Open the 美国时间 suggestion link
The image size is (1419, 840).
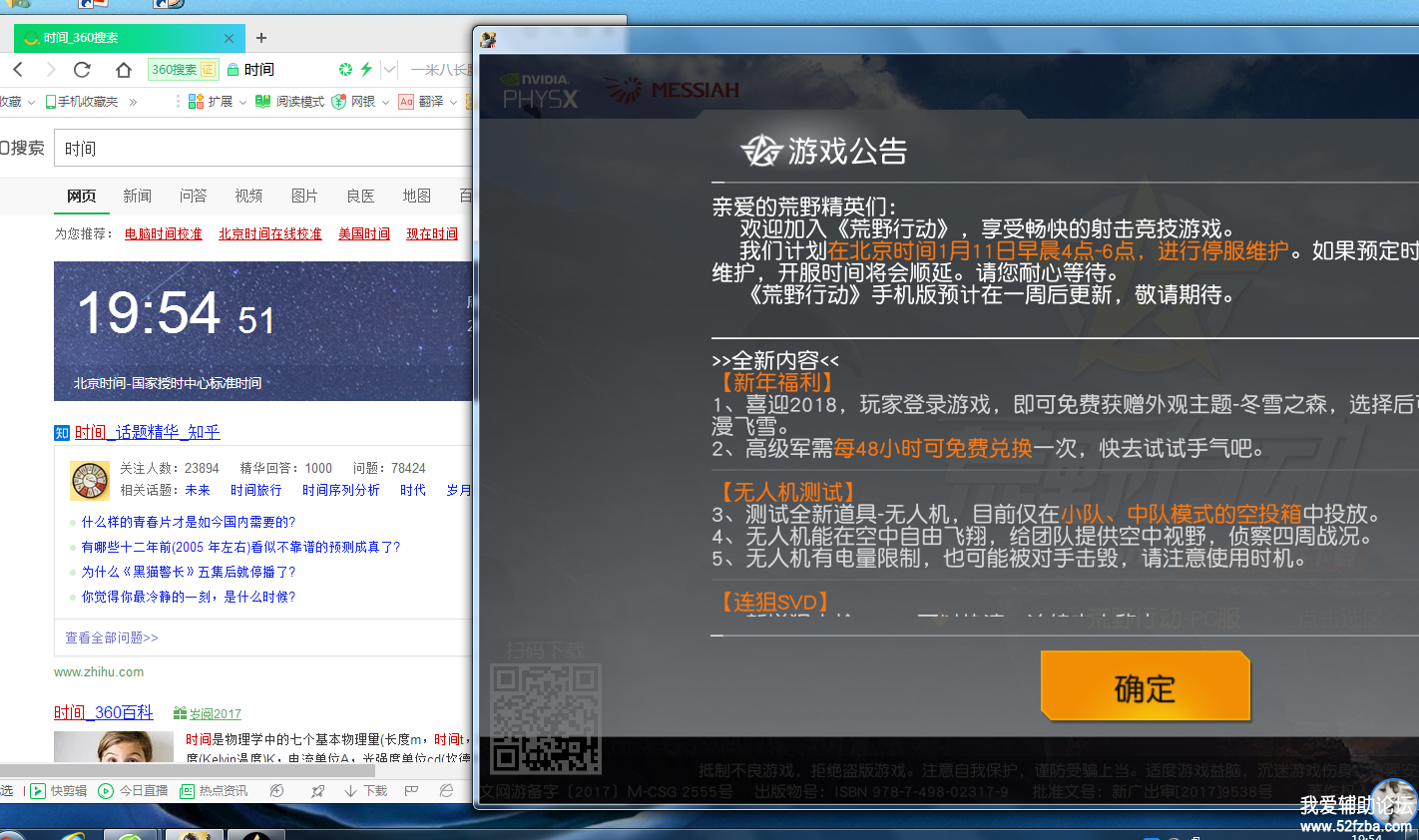tap(364, 233)
